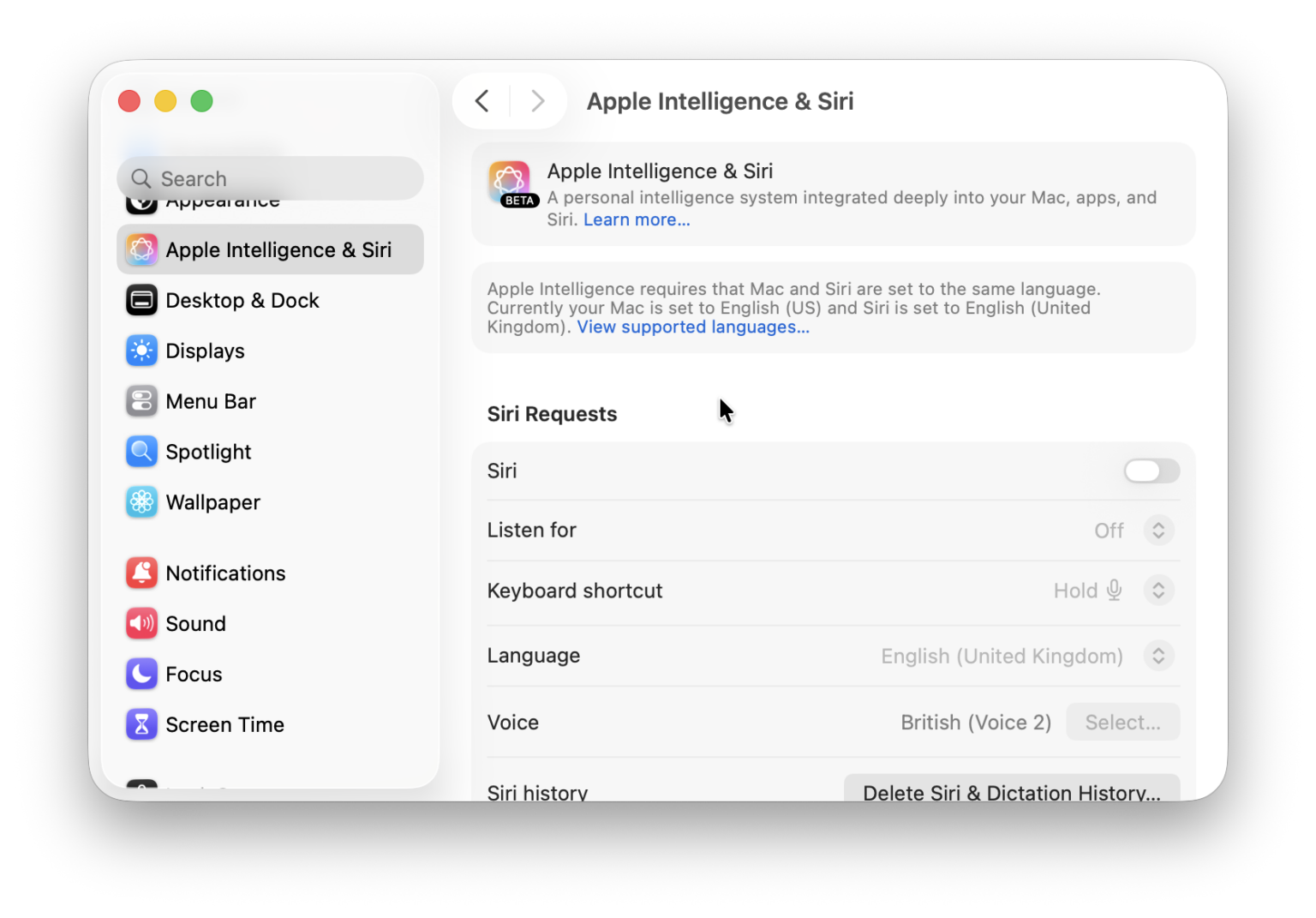
Task: Click the Desktop & Dock icon
Action: (141, 300)
